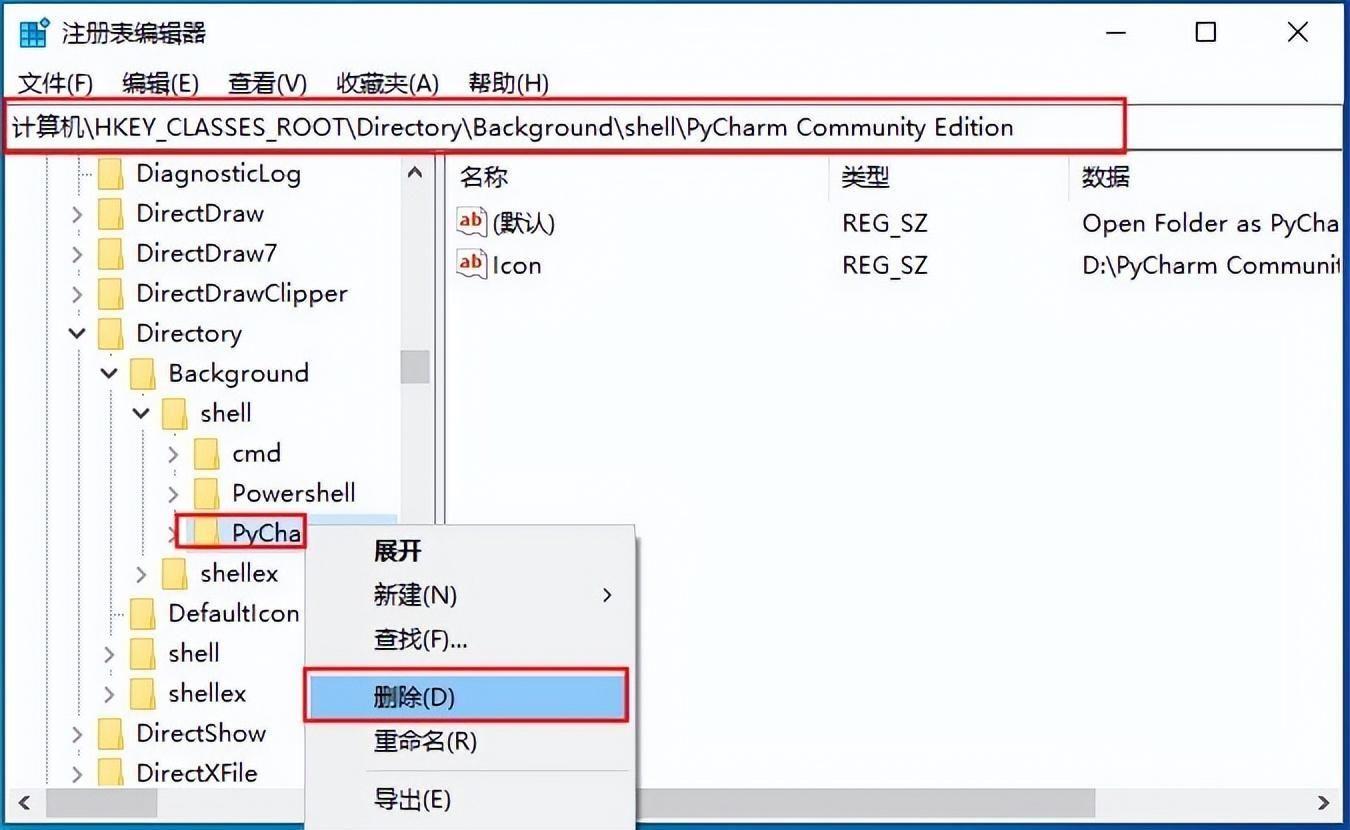Close the Registry Editor window
This screenshot has width=1350, height=830.
point(1298,33)
